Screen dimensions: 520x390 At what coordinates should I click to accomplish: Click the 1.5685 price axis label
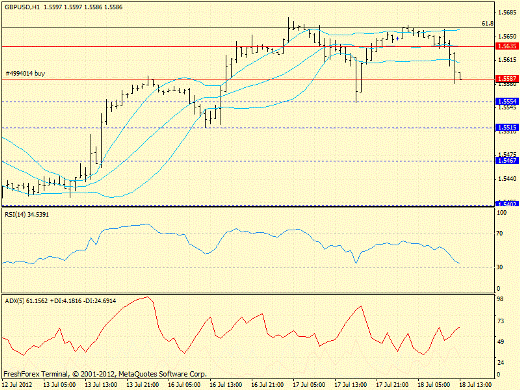coord(507,13)
